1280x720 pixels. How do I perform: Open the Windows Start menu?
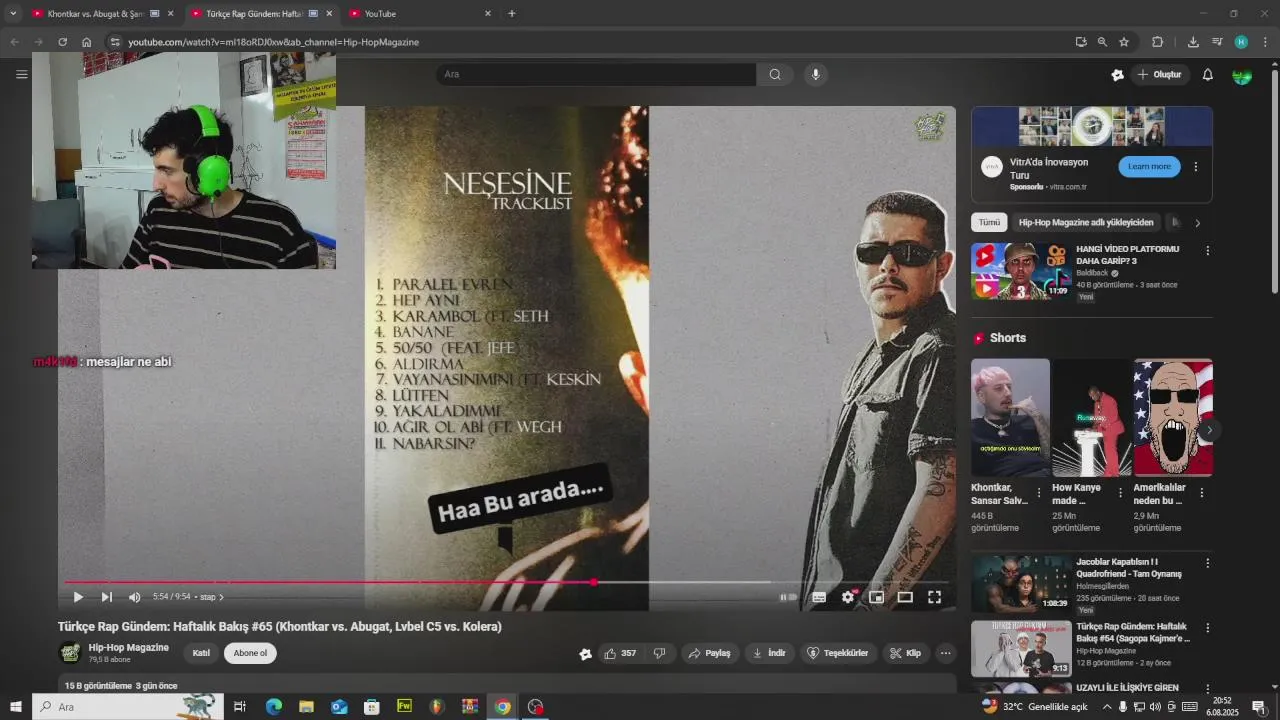pyautogui.click(x=15, y=707)
